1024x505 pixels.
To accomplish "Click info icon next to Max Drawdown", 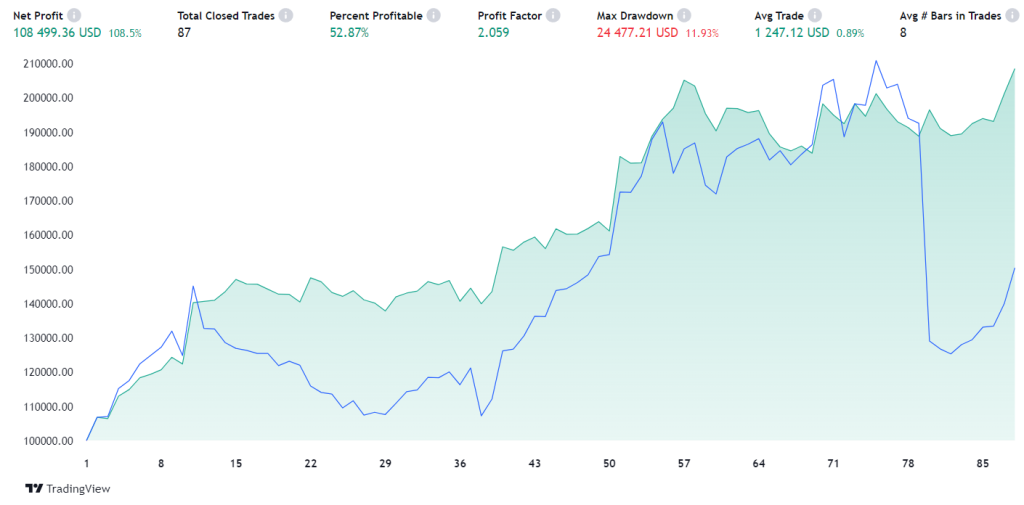I will 684,16.
